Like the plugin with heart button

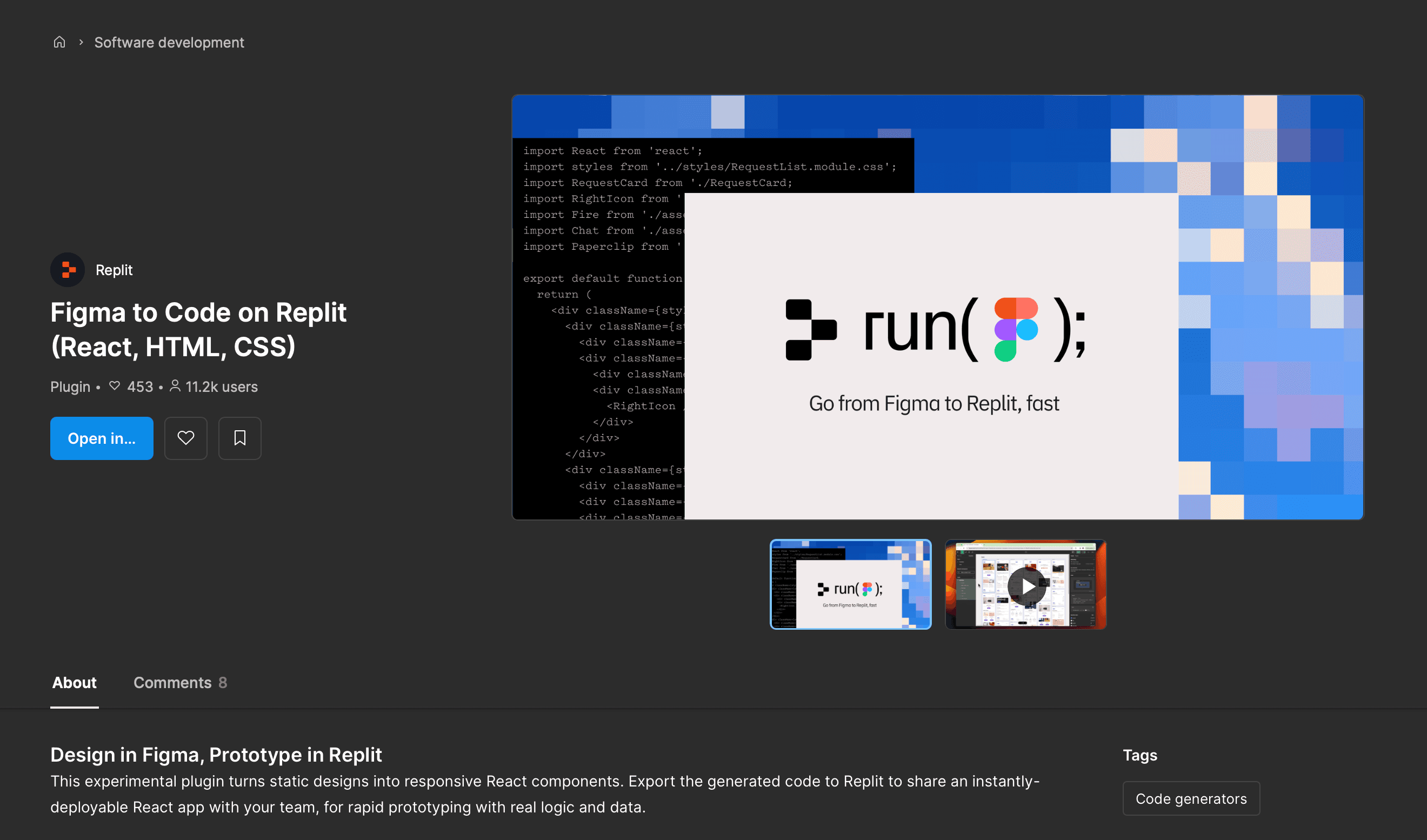pos(186,438)
